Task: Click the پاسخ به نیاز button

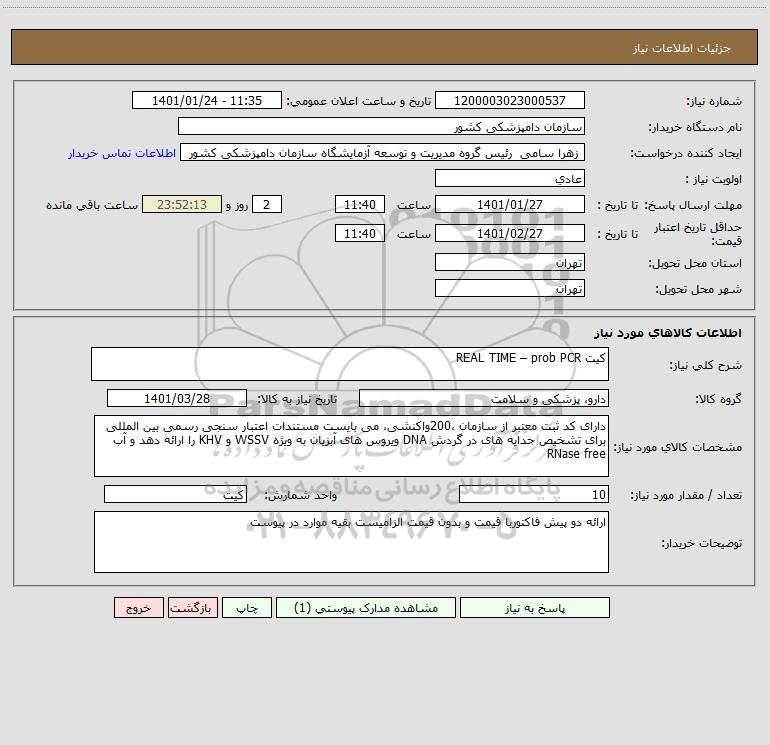Action: 535,607
